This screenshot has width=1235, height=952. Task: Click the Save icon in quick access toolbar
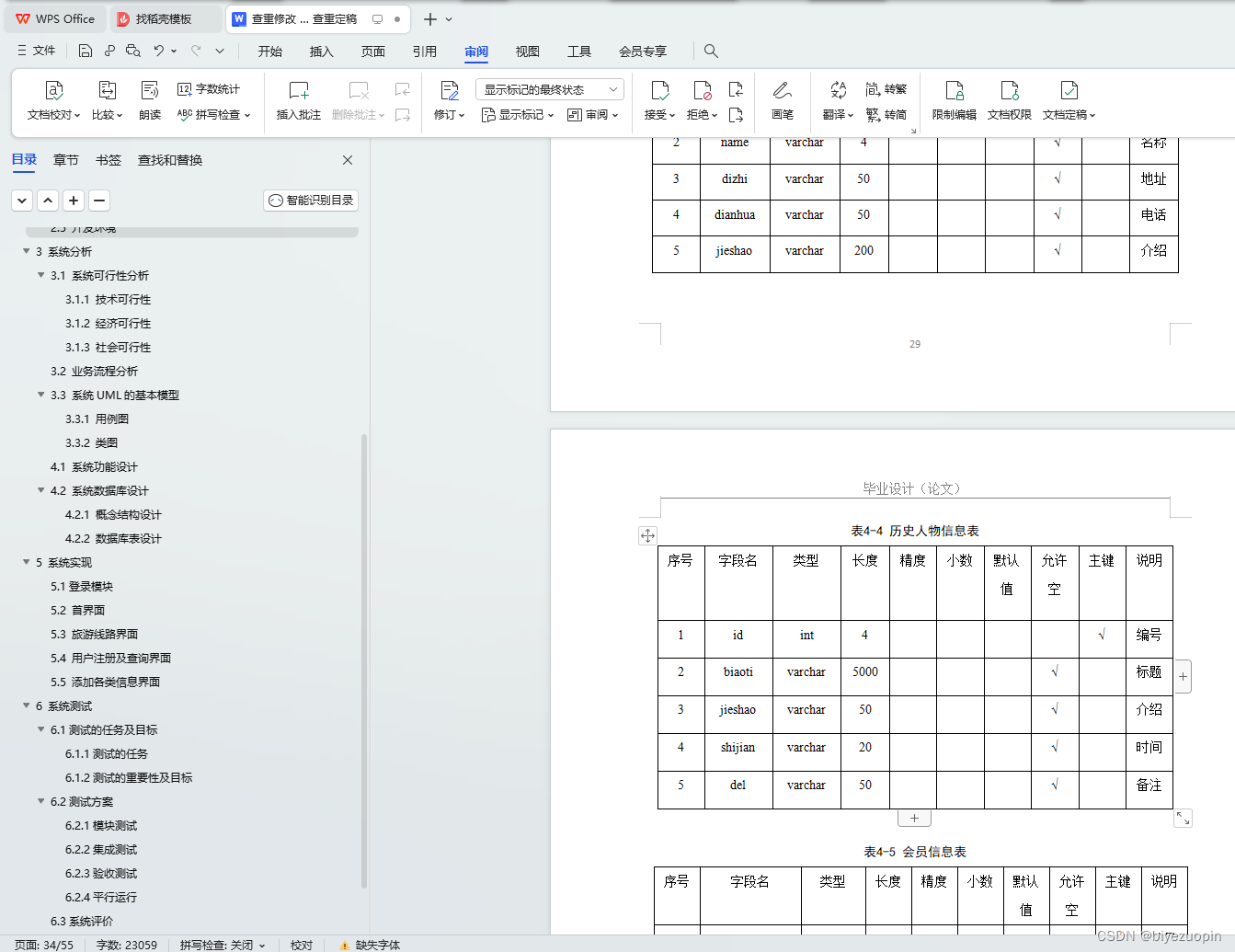86,51
